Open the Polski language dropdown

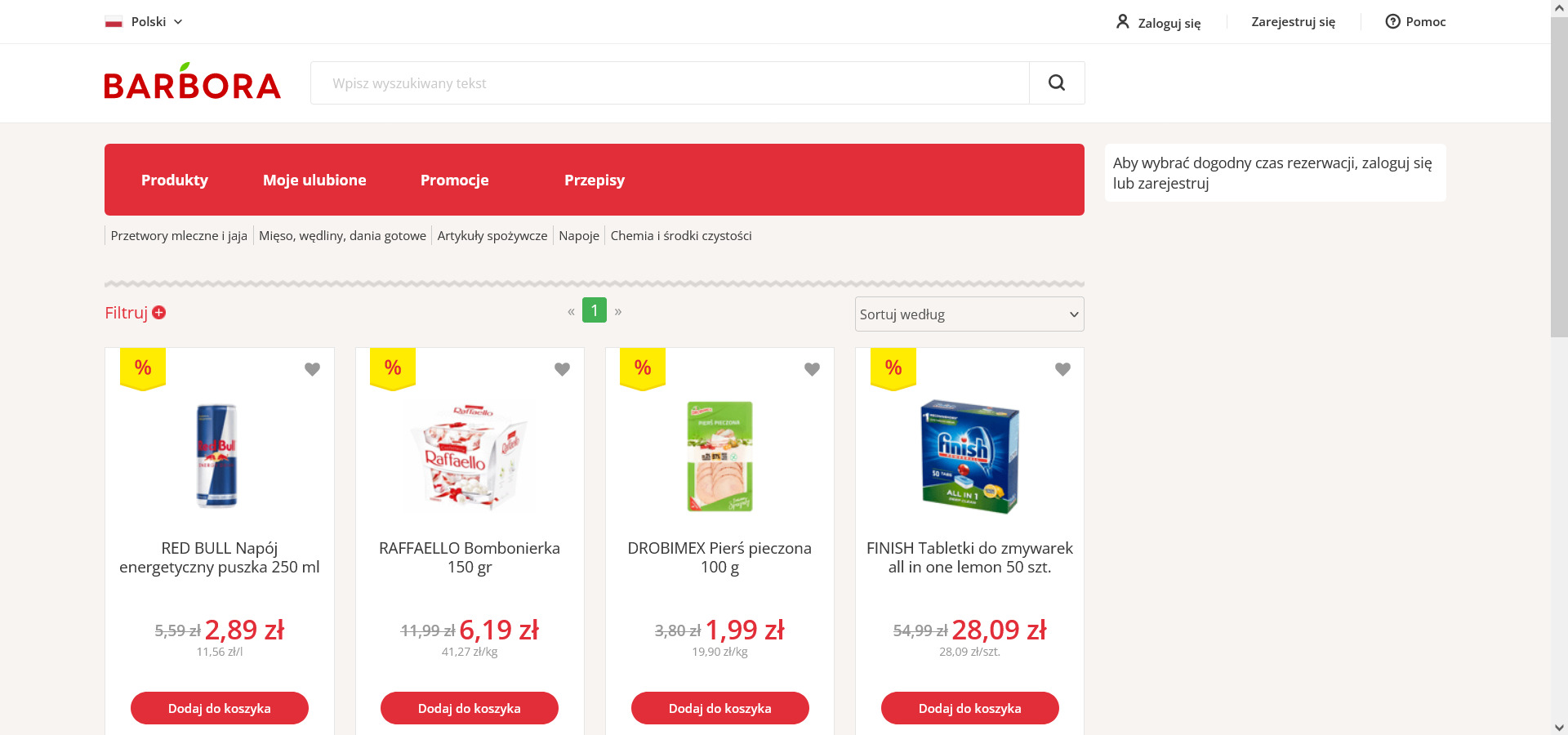pos(145,22)
